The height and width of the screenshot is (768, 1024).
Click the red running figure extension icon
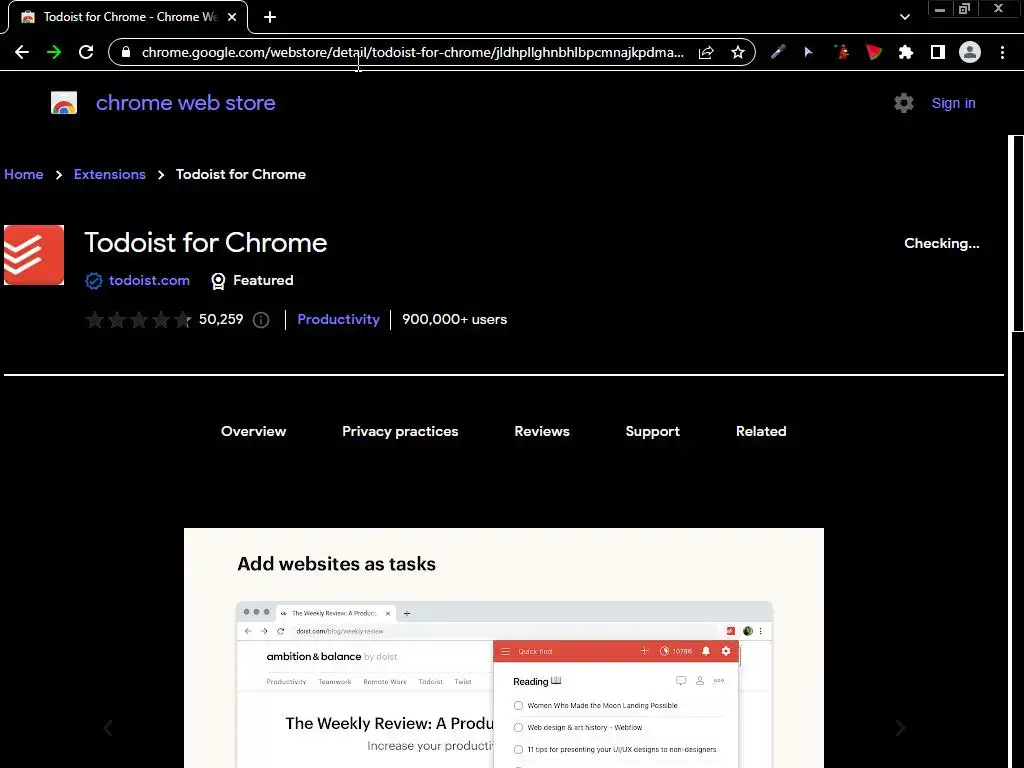[x=842, y=52]
